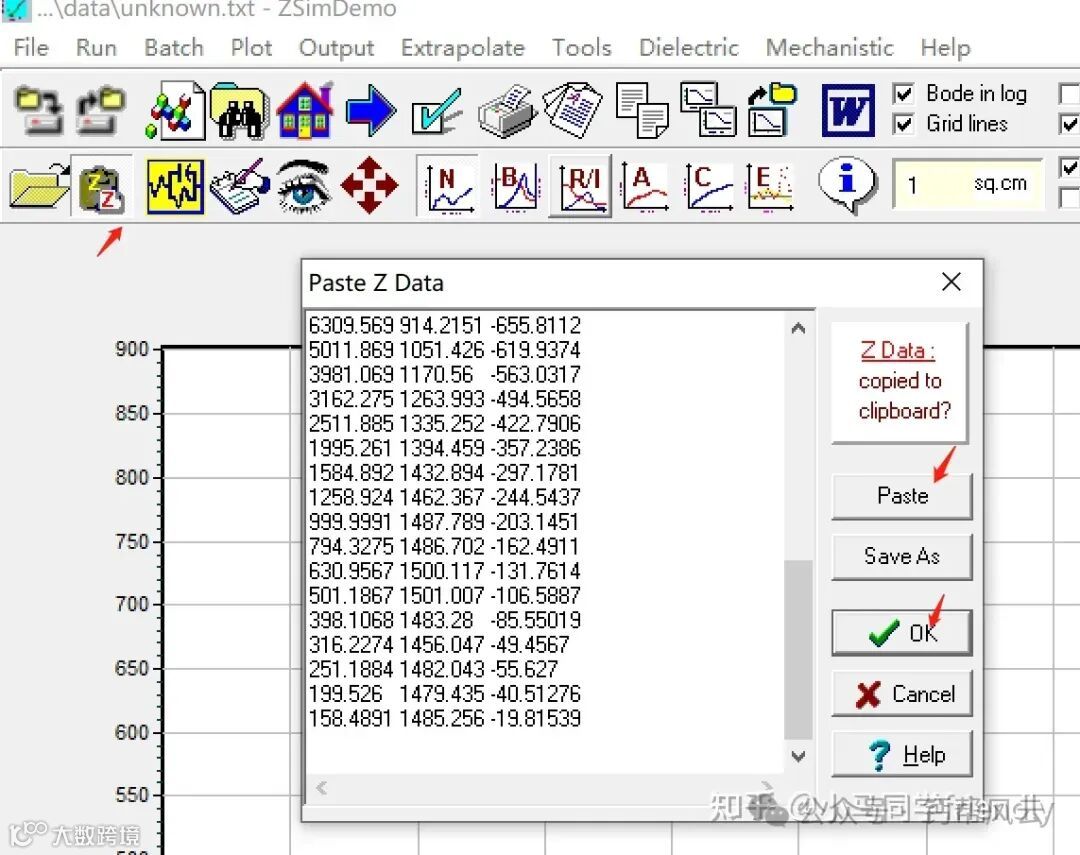Click the Cancel button
This screenshot has width=1080, height=855.
point(902,694)
